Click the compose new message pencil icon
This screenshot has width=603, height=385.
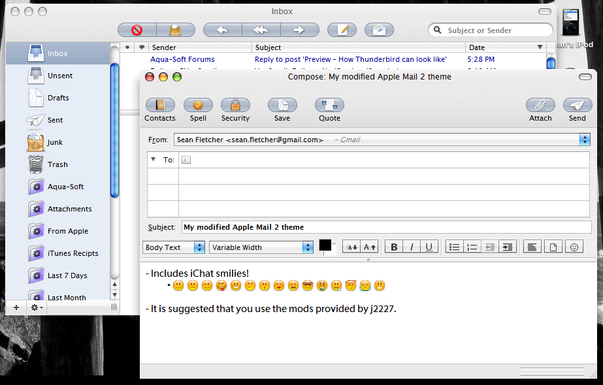coord(342,30)
